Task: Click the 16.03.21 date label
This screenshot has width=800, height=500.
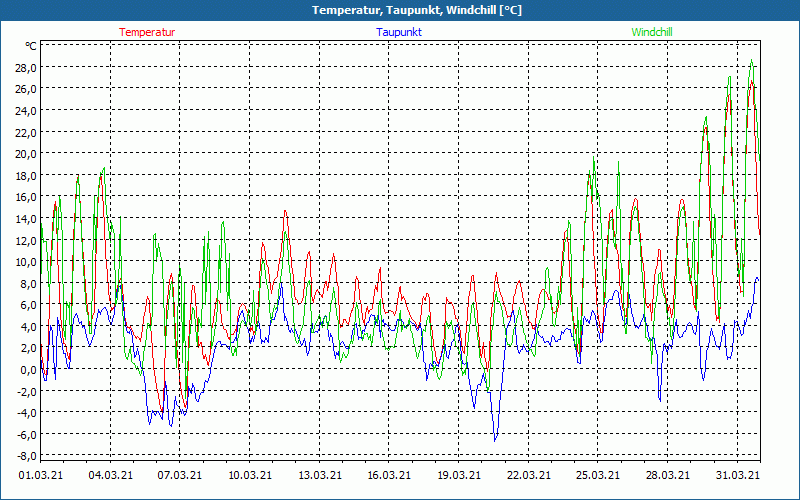Action: [389, 475]
